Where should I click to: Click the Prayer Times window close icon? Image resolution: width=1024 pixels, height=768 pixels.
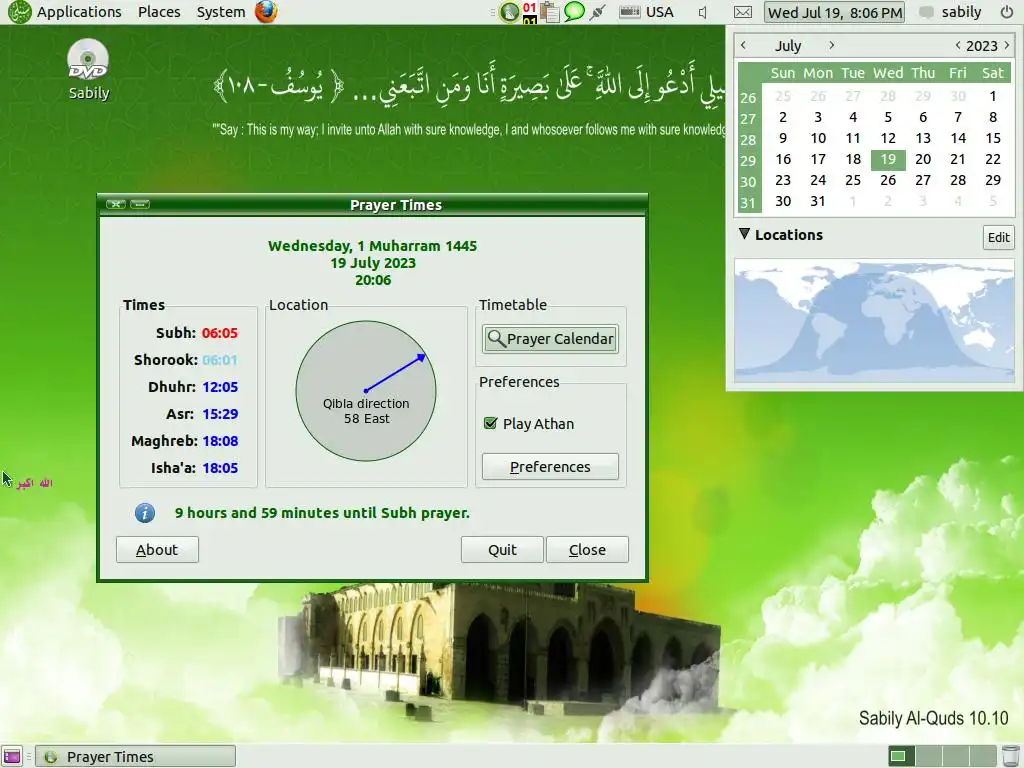(116, 204)
